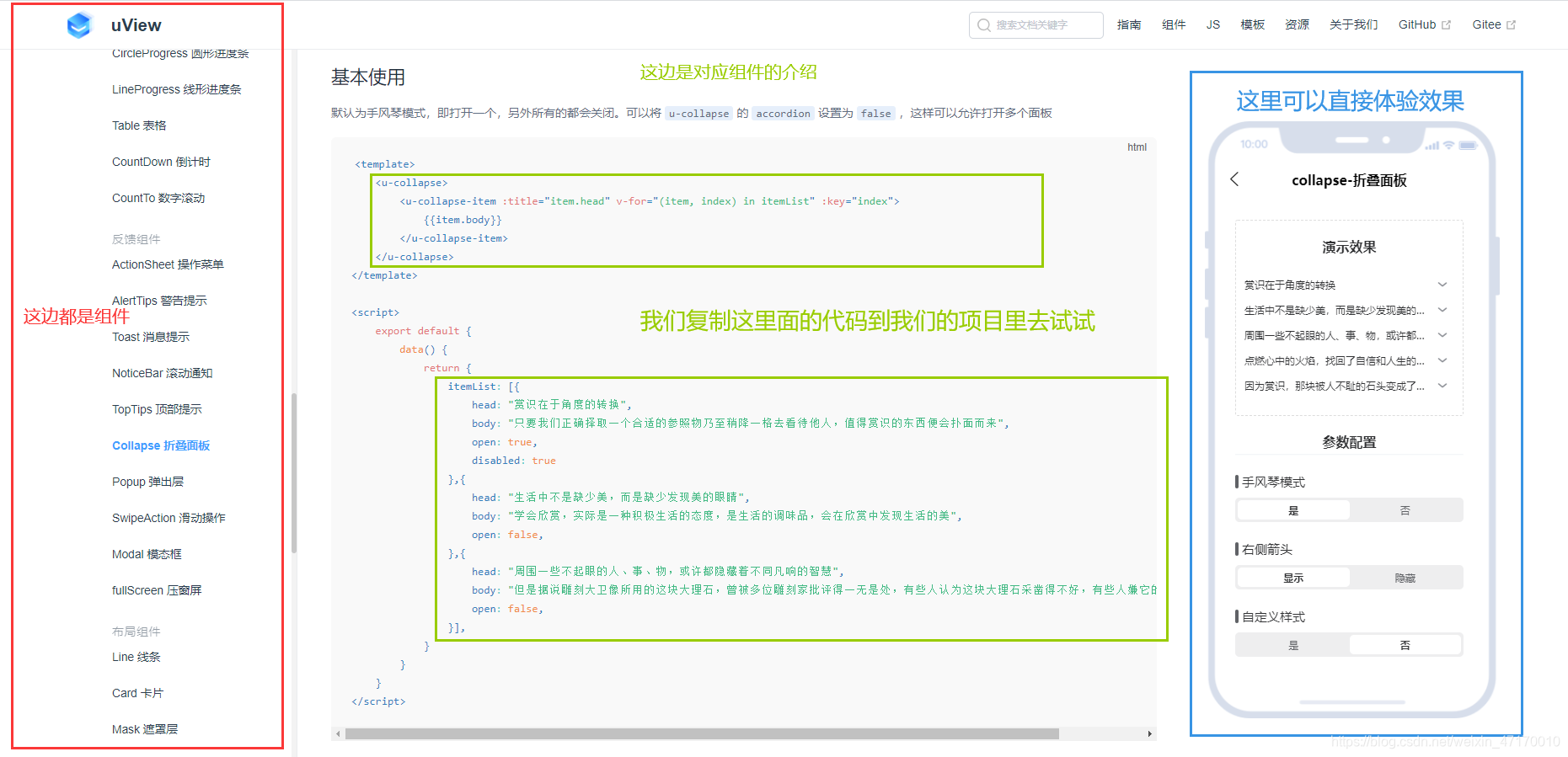Open Modal 模态框 page

click(147, 554)
